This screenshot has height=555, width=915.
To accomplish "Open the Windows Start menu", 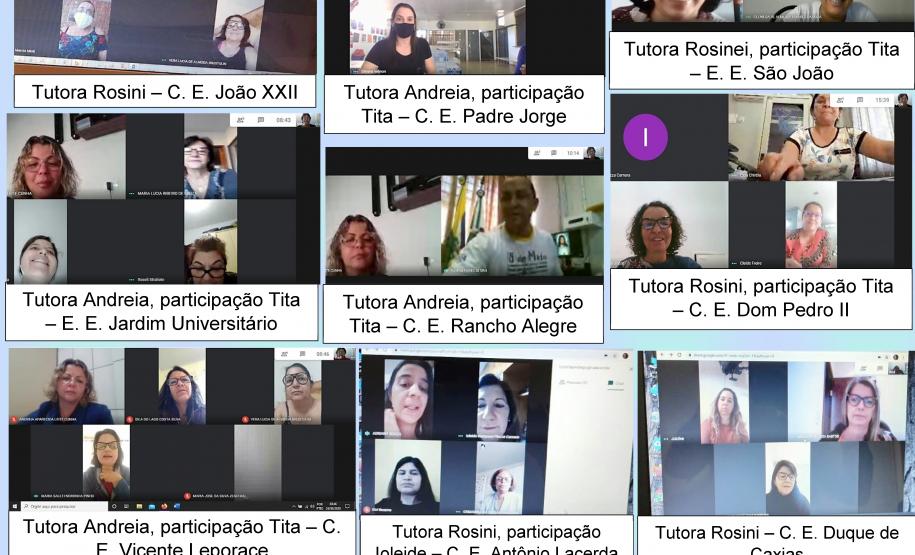I will point(15,506).
